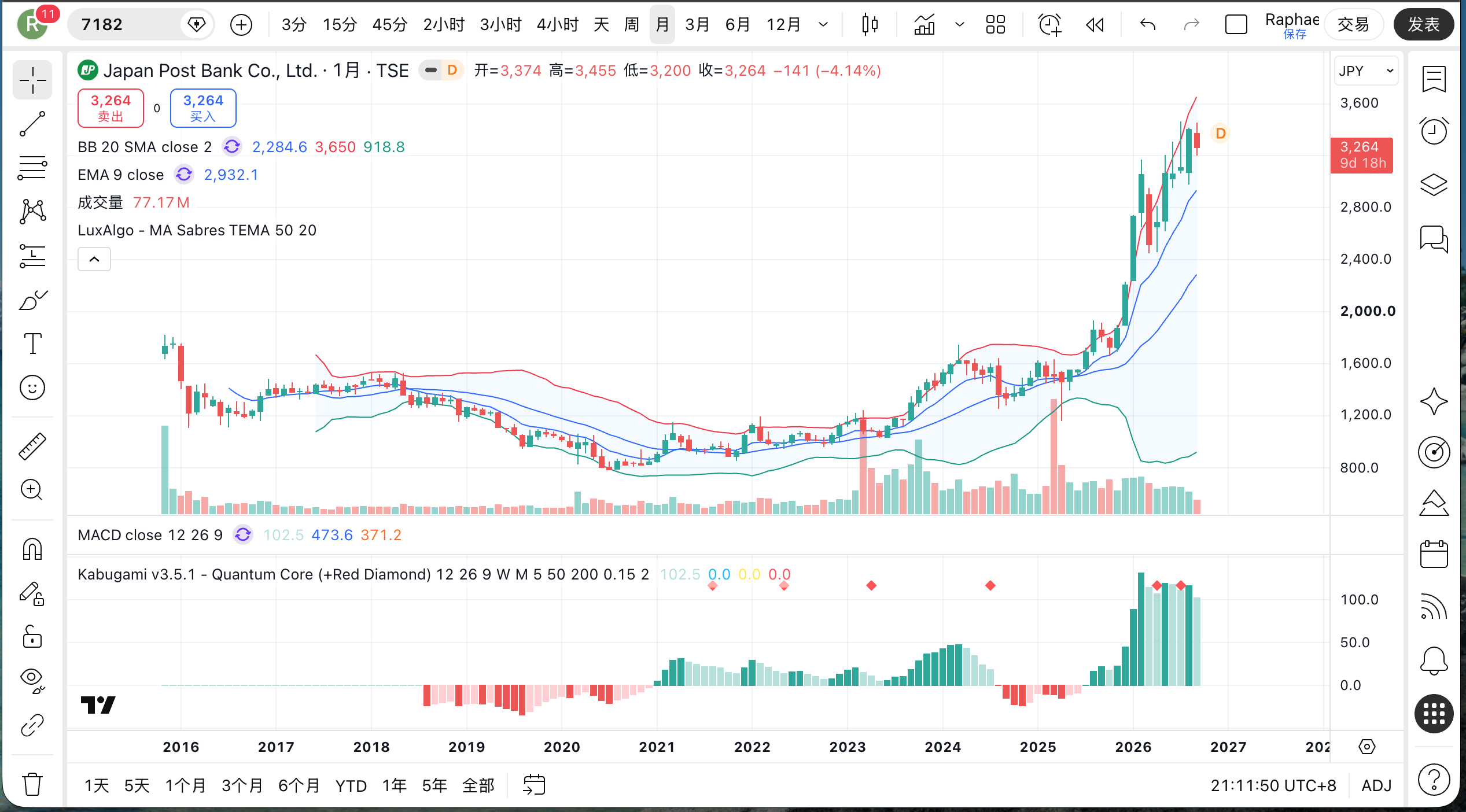This screenshot has height=812, width=1466.
Task: Open the emoji and icons tool
Action: pos(32,387)
